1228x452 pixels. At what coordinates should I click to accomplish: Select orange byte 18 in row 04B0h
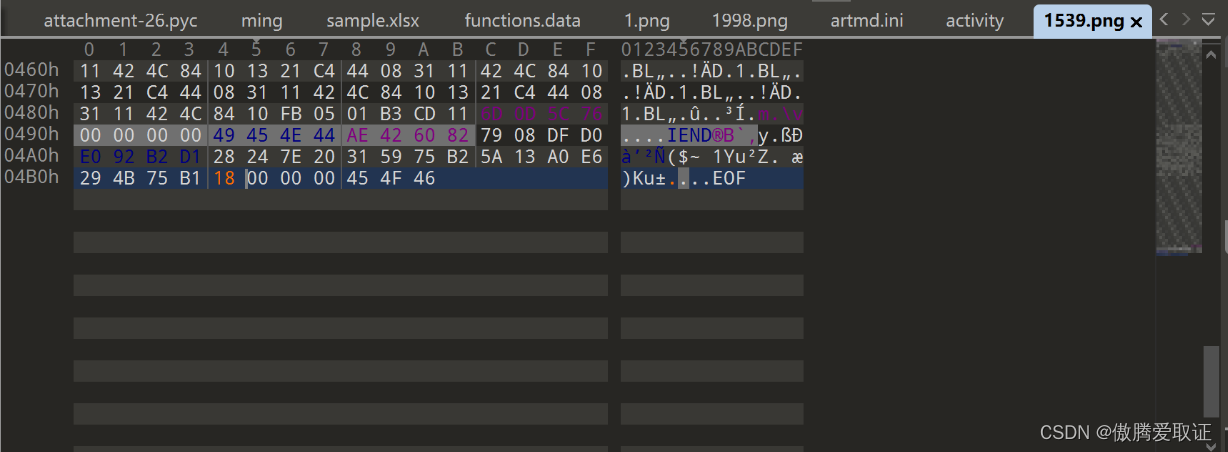click(x=223, y=178)
